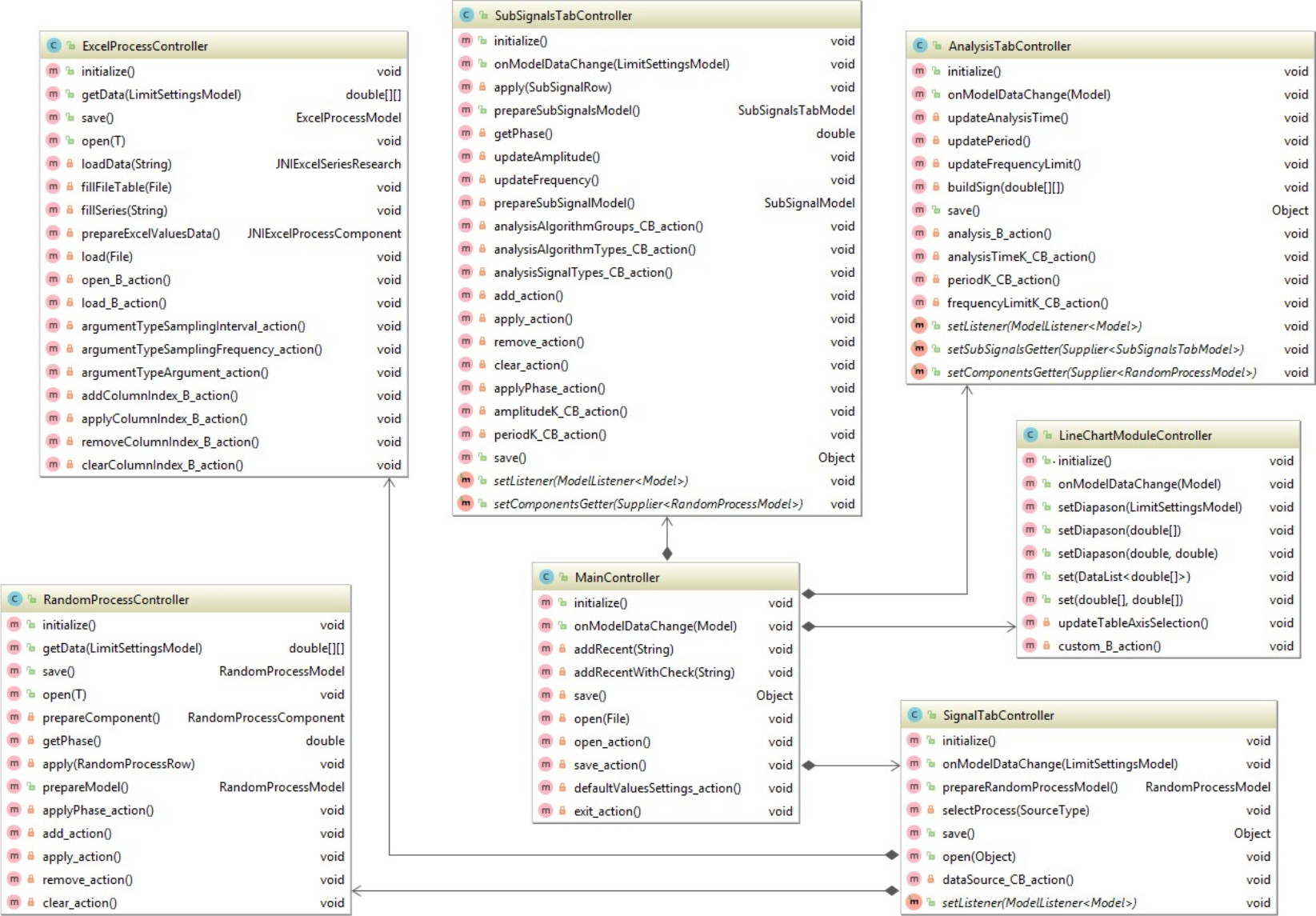Click the JNIExcelProcessComponent return type
This screenshot has height=916, width=1316.
click(324, 234)
